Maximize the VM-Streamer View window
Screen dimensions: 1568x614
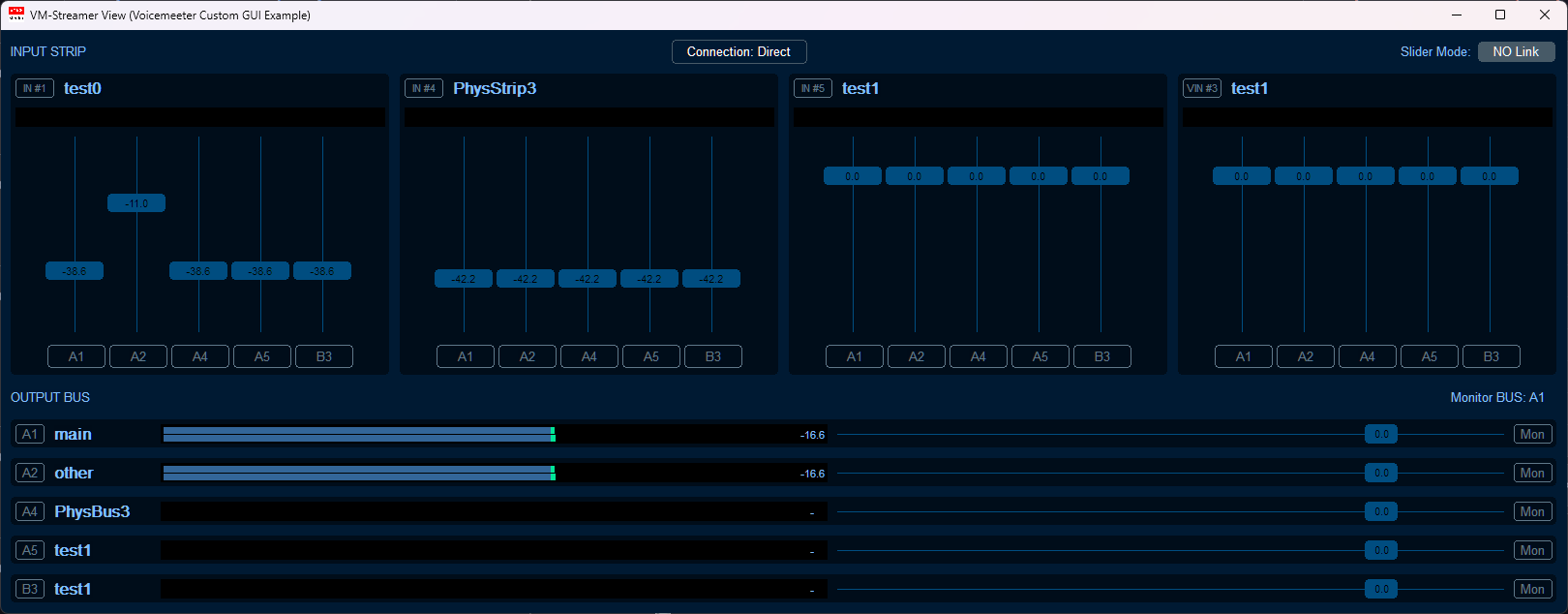(1500, 15)
